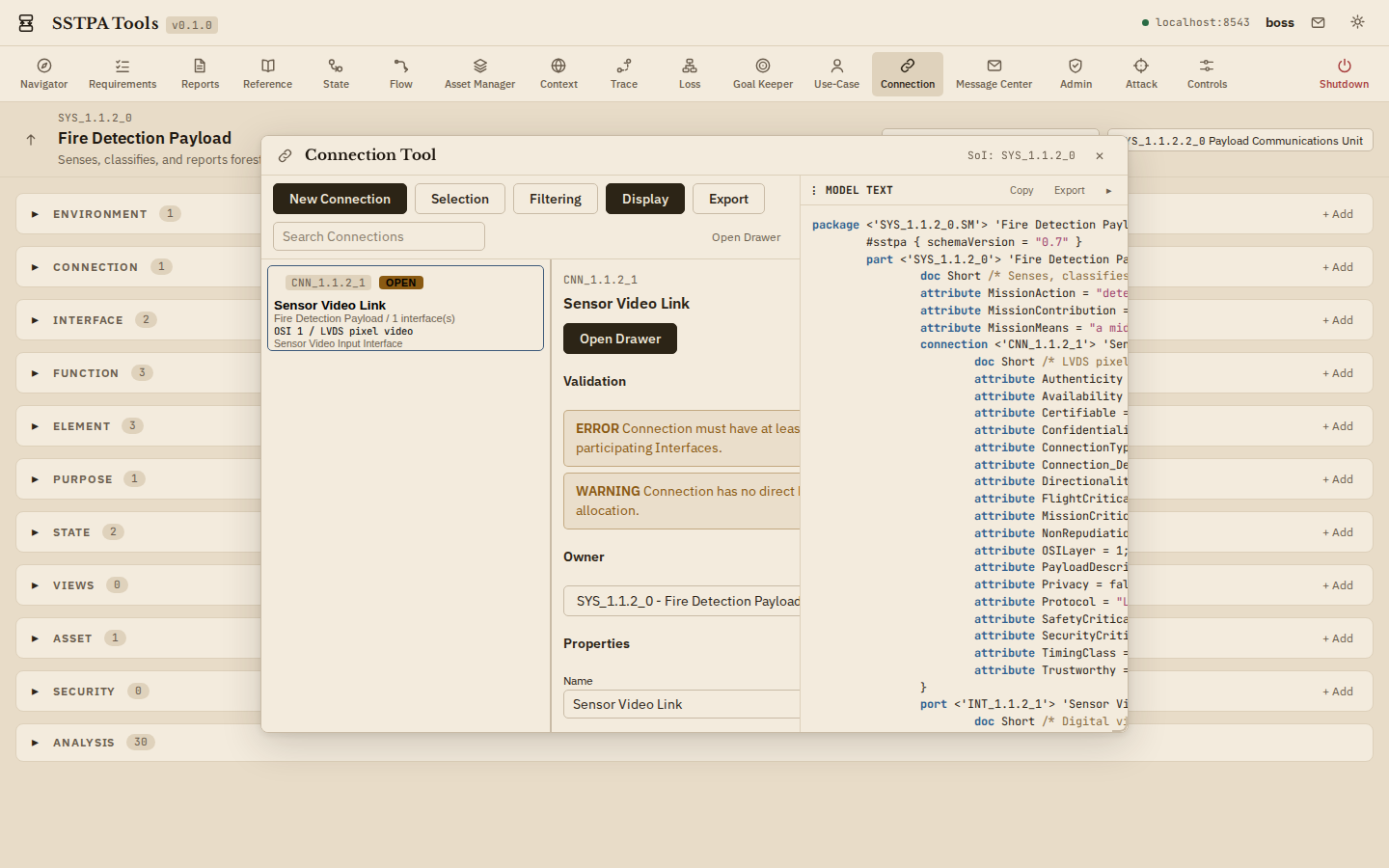This screenshot has height=868, width=1389.
Task: Open the Message Center
Action: (994, 74)
